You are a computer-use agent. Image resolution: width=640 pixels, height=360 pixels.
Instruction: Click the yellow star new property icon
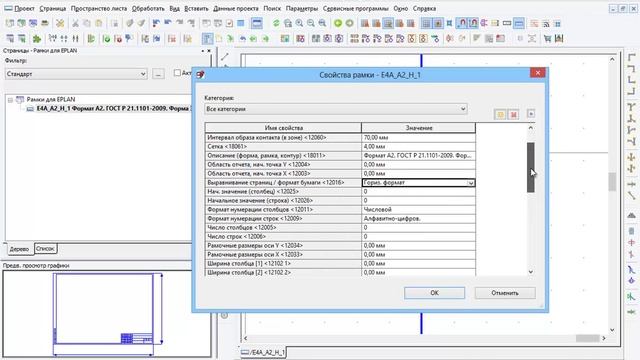(x=500, y=115)
